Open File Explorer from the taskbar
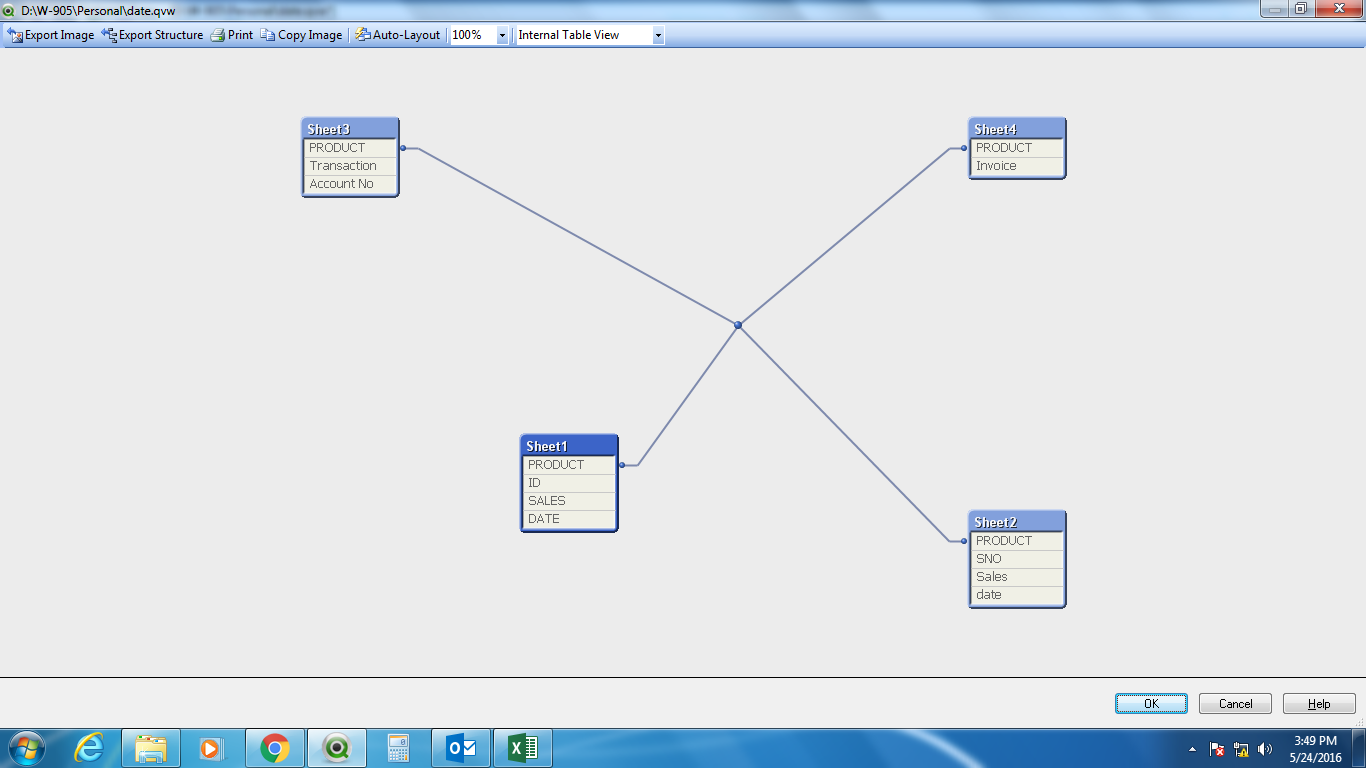The image size is (1366, 768). pos(151,748)
